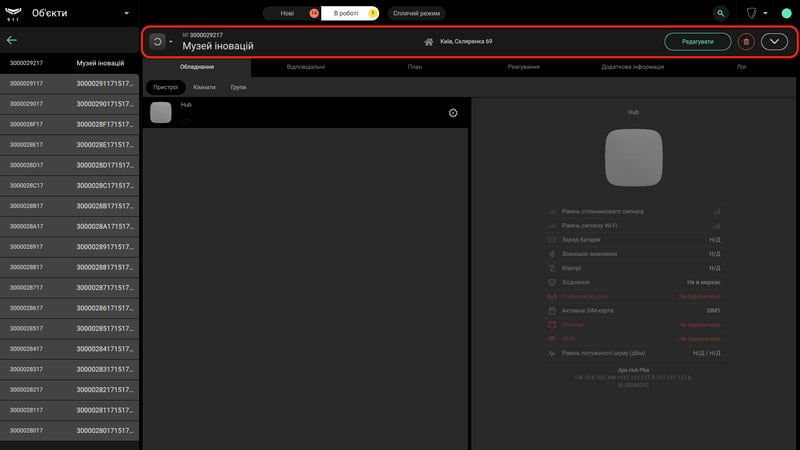This screenshot has width=800, height=450.
Task: Open Hub settings via the gear icon
Action: [453, 113]
